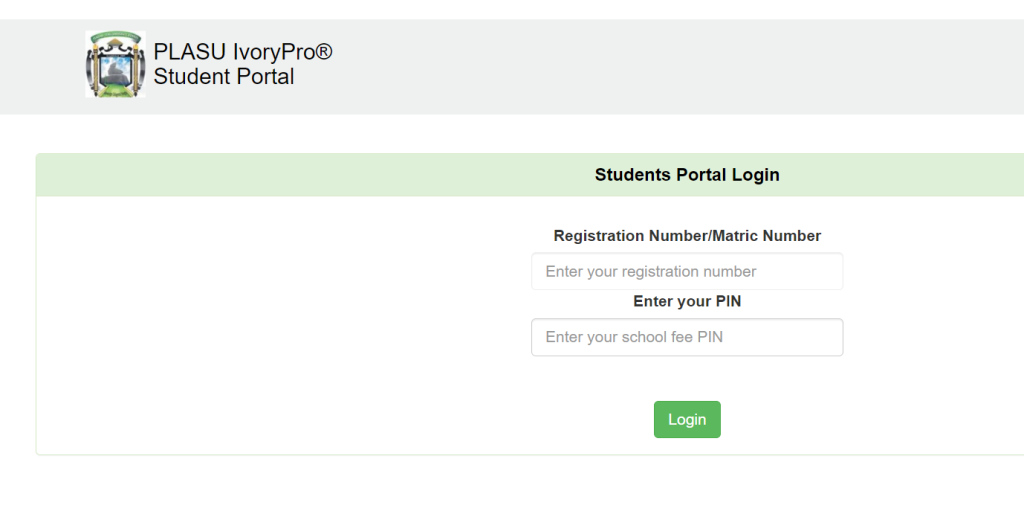Click the registered trademark symbol after IvoryPro
This screenshot has height=511, width=1024.
[324, 52]
